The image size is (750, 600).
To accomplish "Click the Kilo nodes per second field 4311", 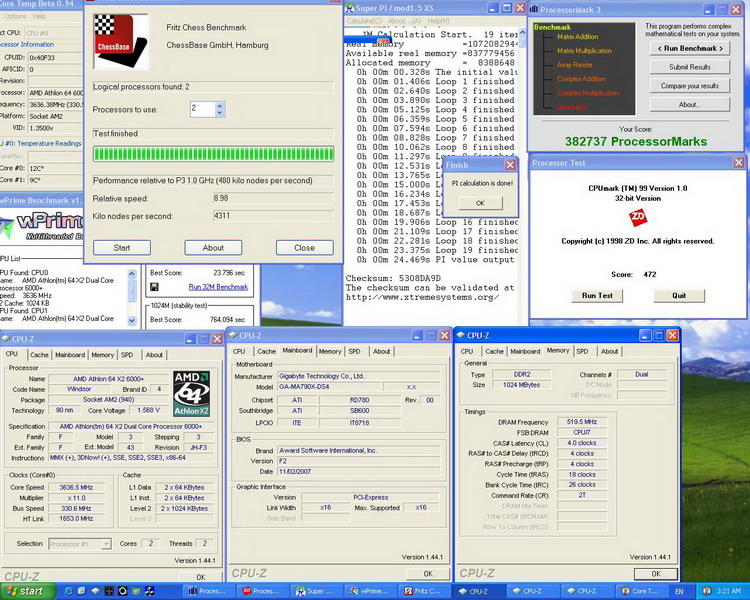I will pos(273,216).
